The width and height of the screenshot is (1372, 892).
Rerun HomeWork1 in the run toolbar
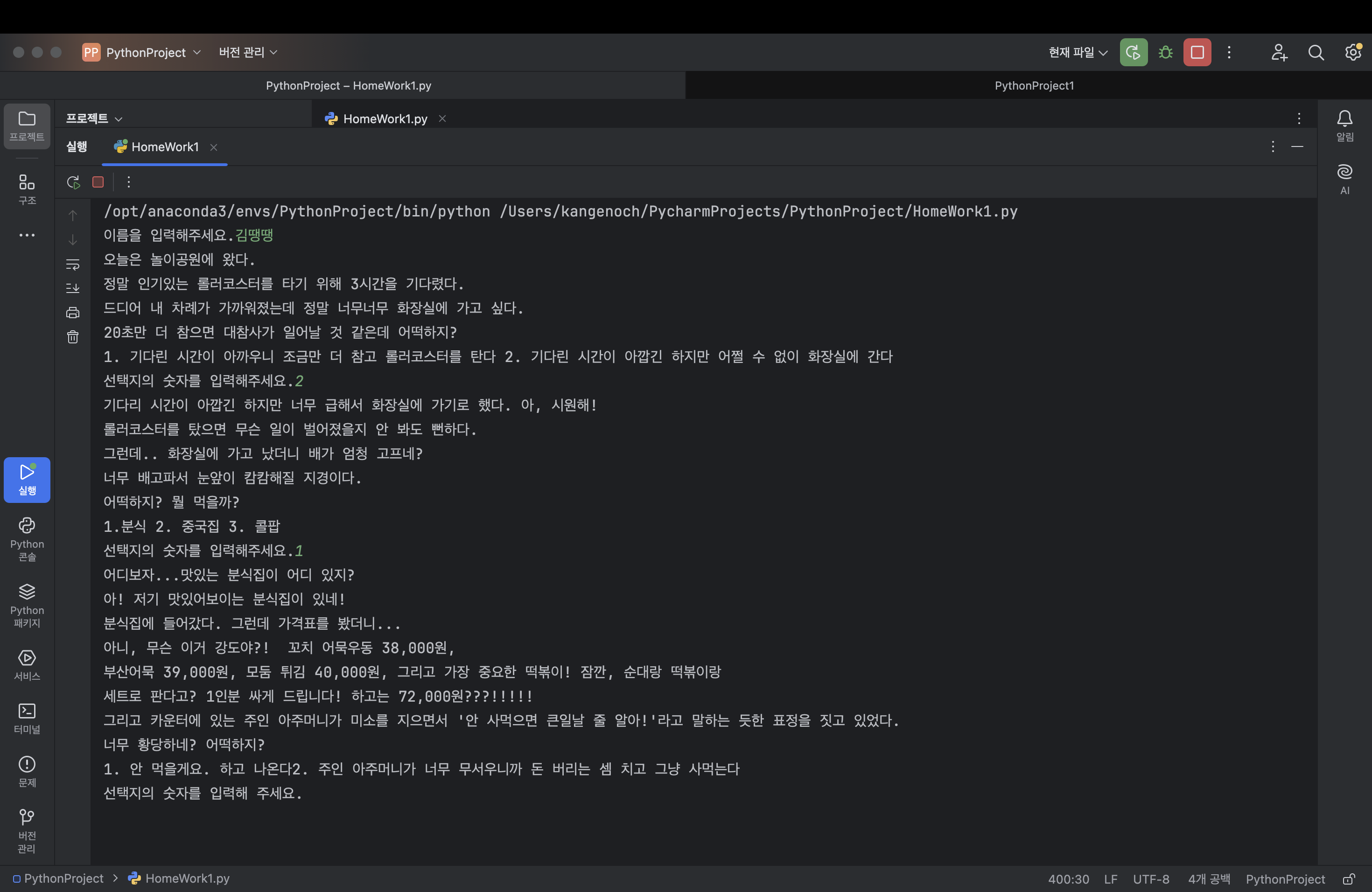coord(73,183)
